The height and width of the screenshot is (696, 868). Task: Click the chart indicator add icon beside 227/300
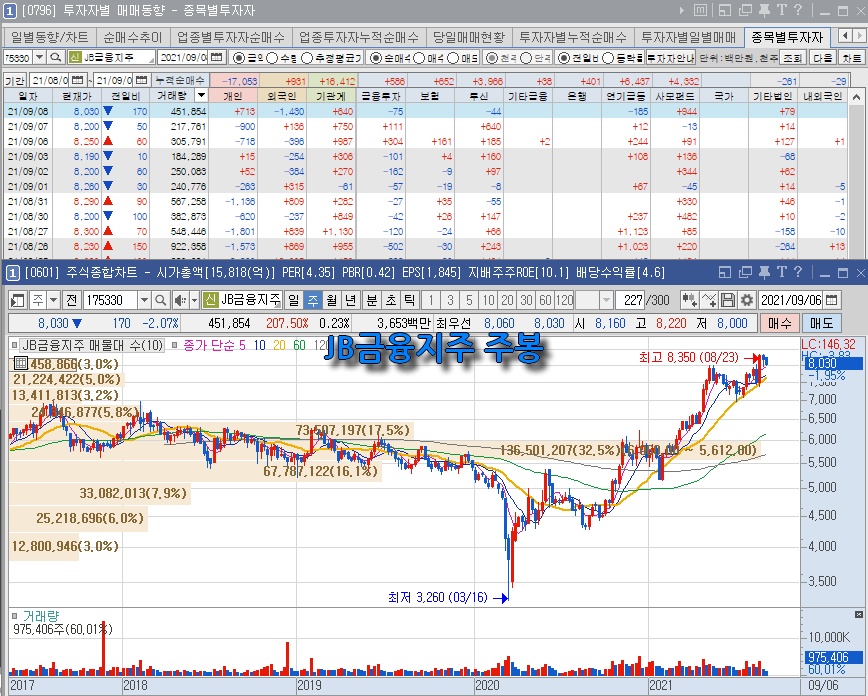click(x=689, y=301)
